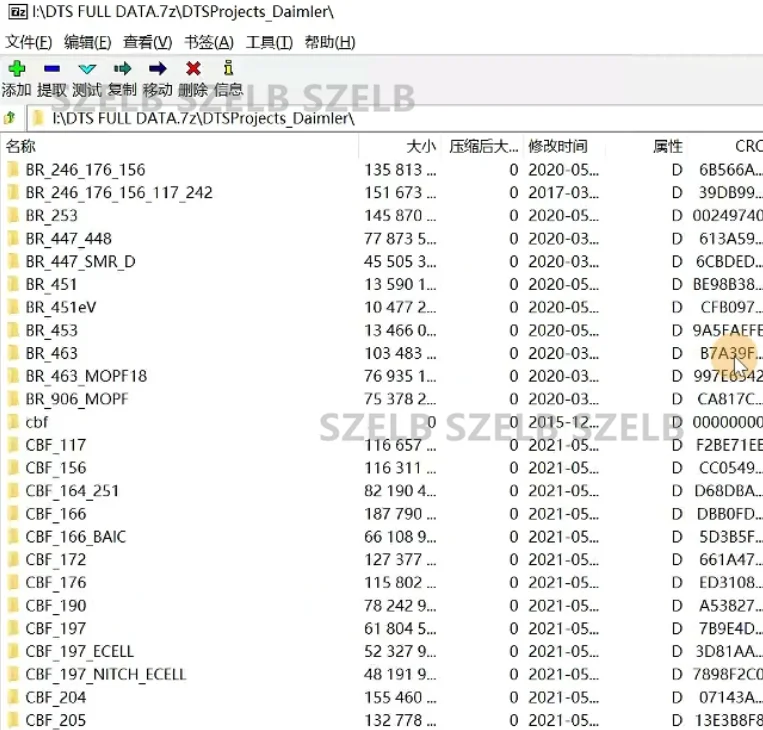Click the address path input field
The image size is (763, 730).
coord(394,118)
